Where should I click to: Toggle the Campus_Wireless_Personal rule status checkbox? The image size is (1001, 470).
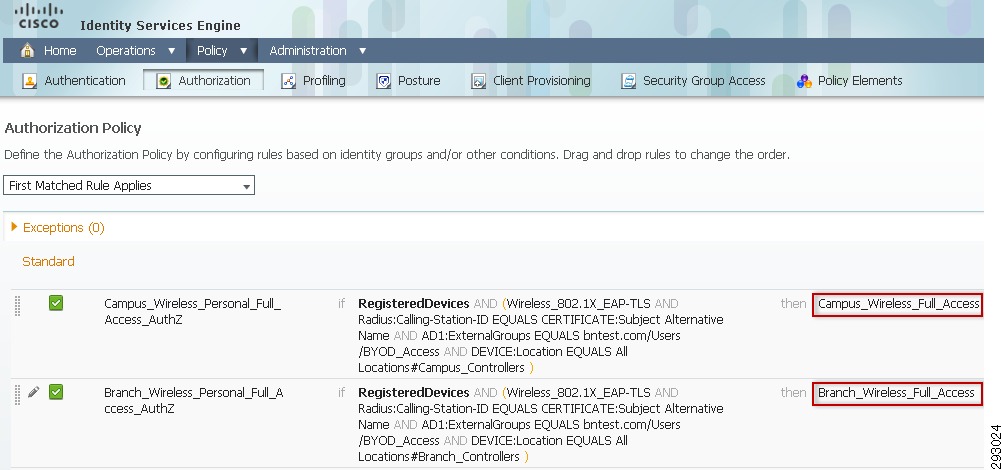click(56, 303)
